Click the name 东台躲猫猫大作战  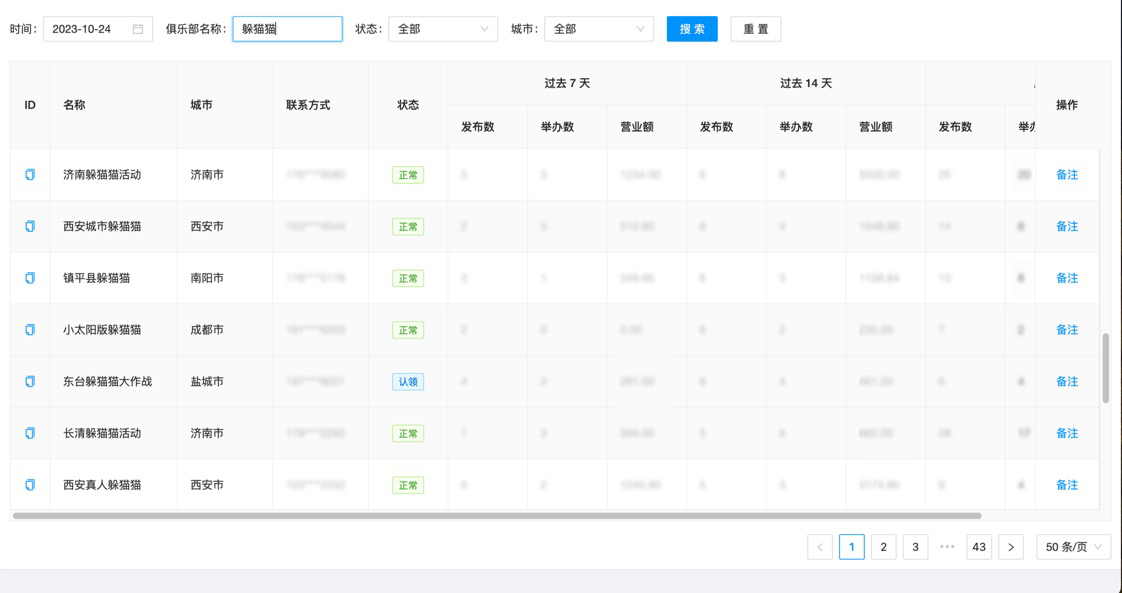click(x=108, y=381)
